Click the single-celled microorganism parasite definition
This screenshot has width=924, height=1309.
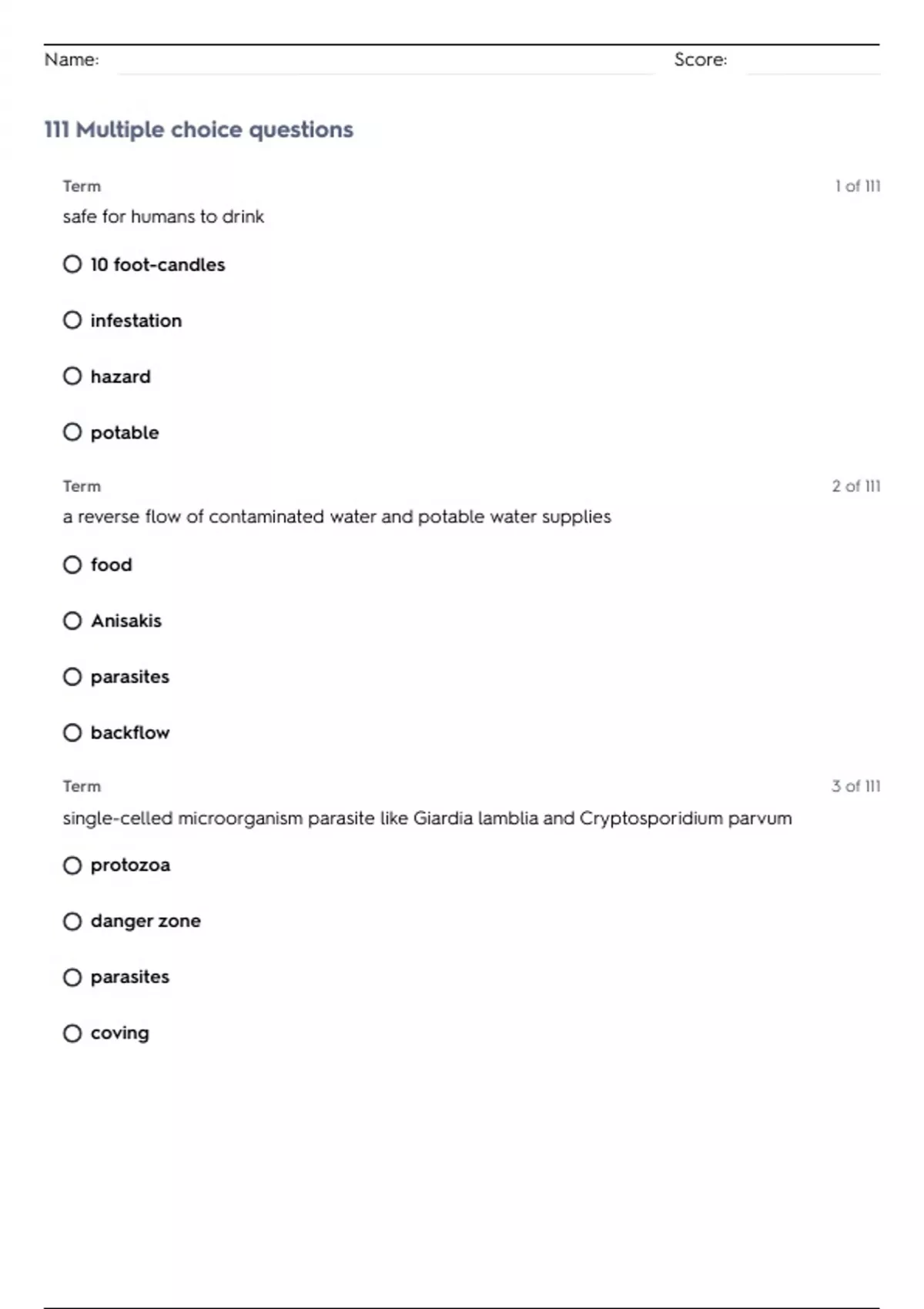(x=427, y=818)
